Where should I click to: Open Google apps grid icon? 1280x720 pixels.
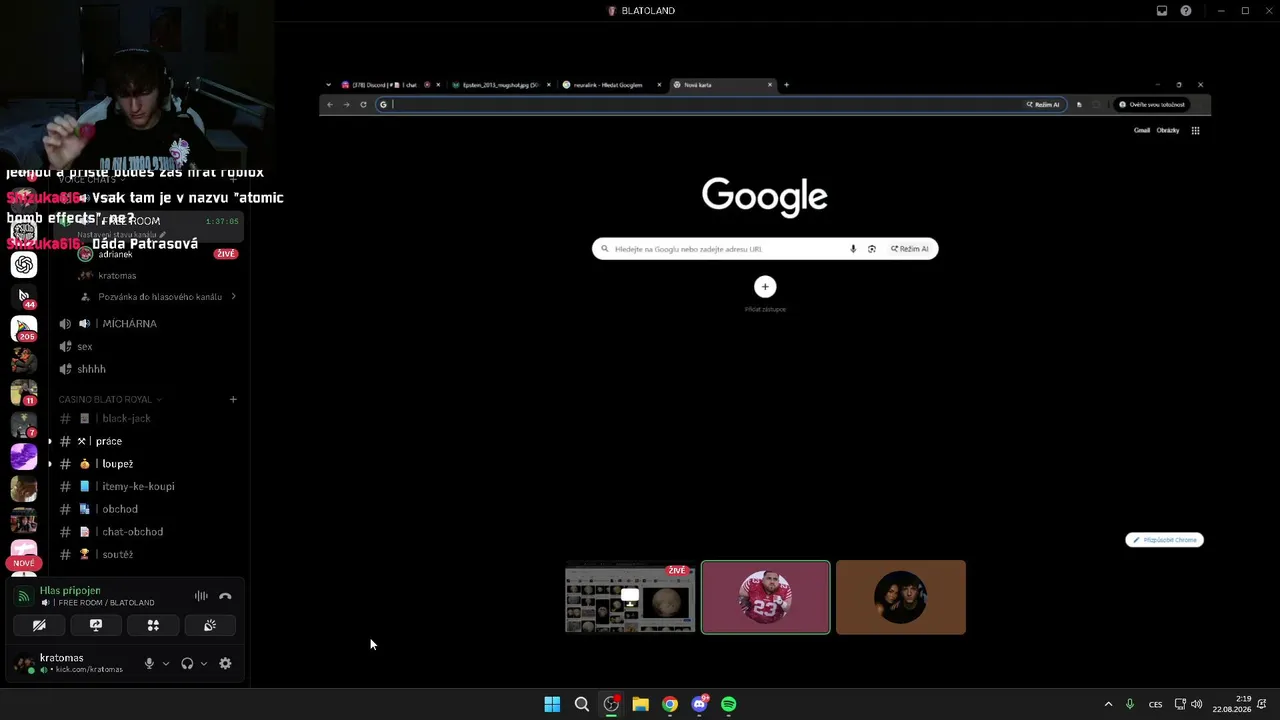click(1195, 130)
